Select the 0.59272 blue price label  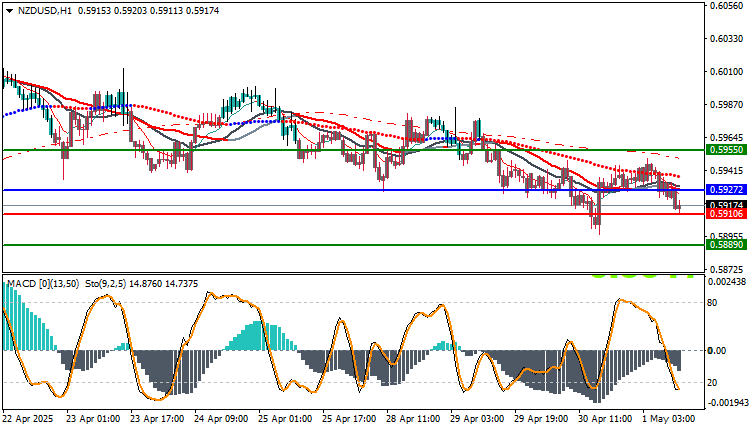(726, 190)
